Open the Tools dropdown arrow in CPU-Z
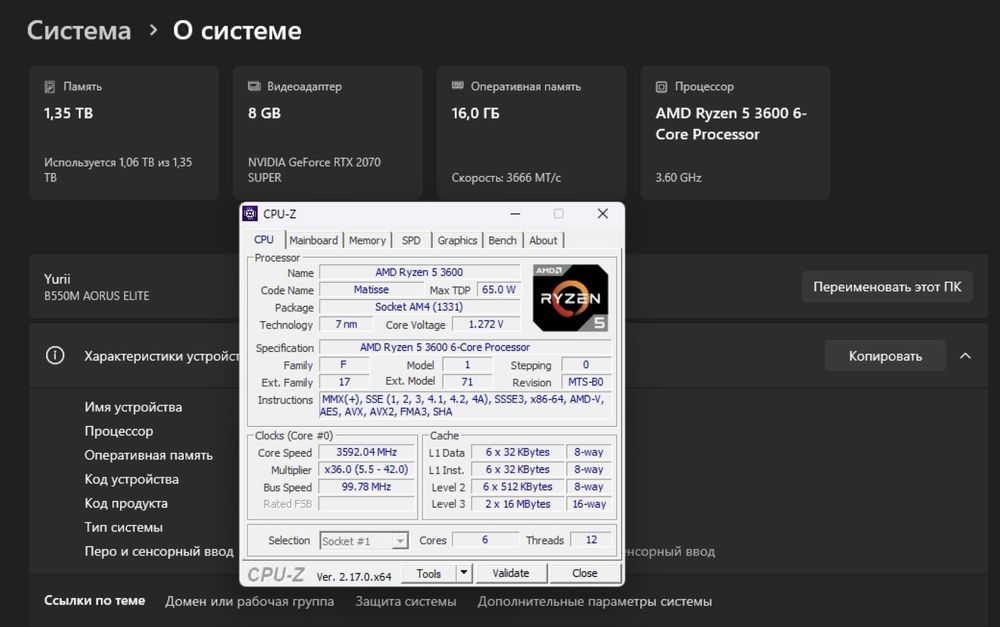This screenshot has height=627, width=1000. tap(464, 573)
